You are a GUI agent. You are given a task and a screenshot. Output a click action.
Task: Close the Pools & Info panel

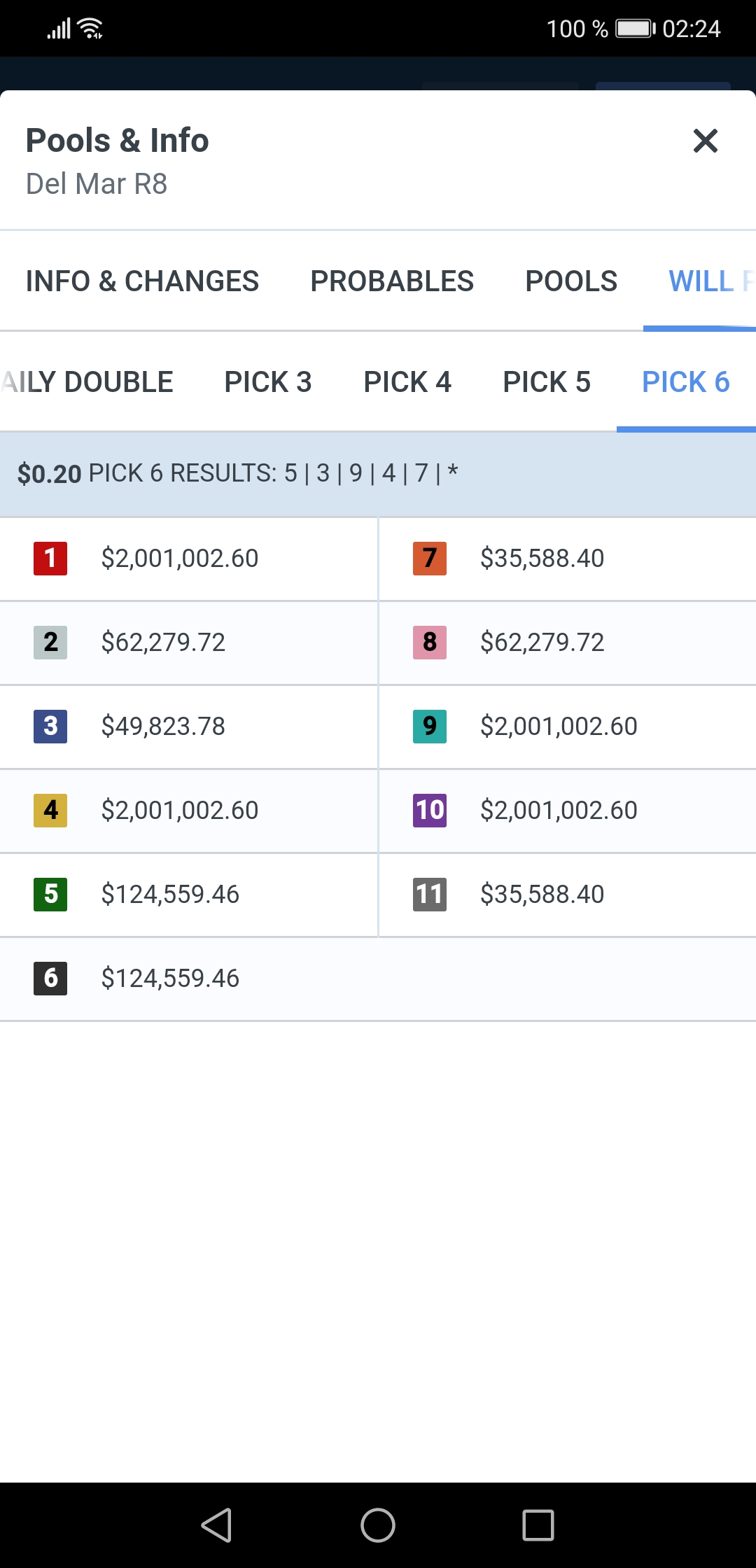click(705, 141)
